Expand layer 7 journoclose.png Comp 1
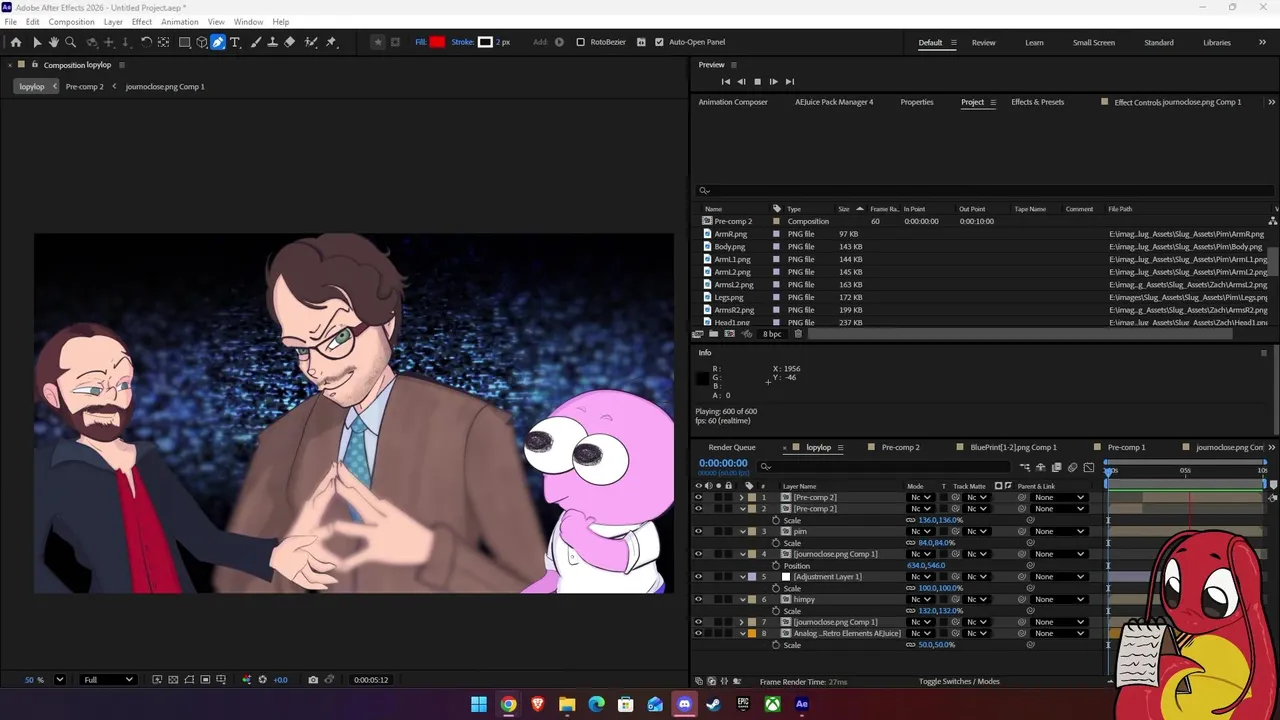This screenshot has height=720, width=1280. pos(742,622)
